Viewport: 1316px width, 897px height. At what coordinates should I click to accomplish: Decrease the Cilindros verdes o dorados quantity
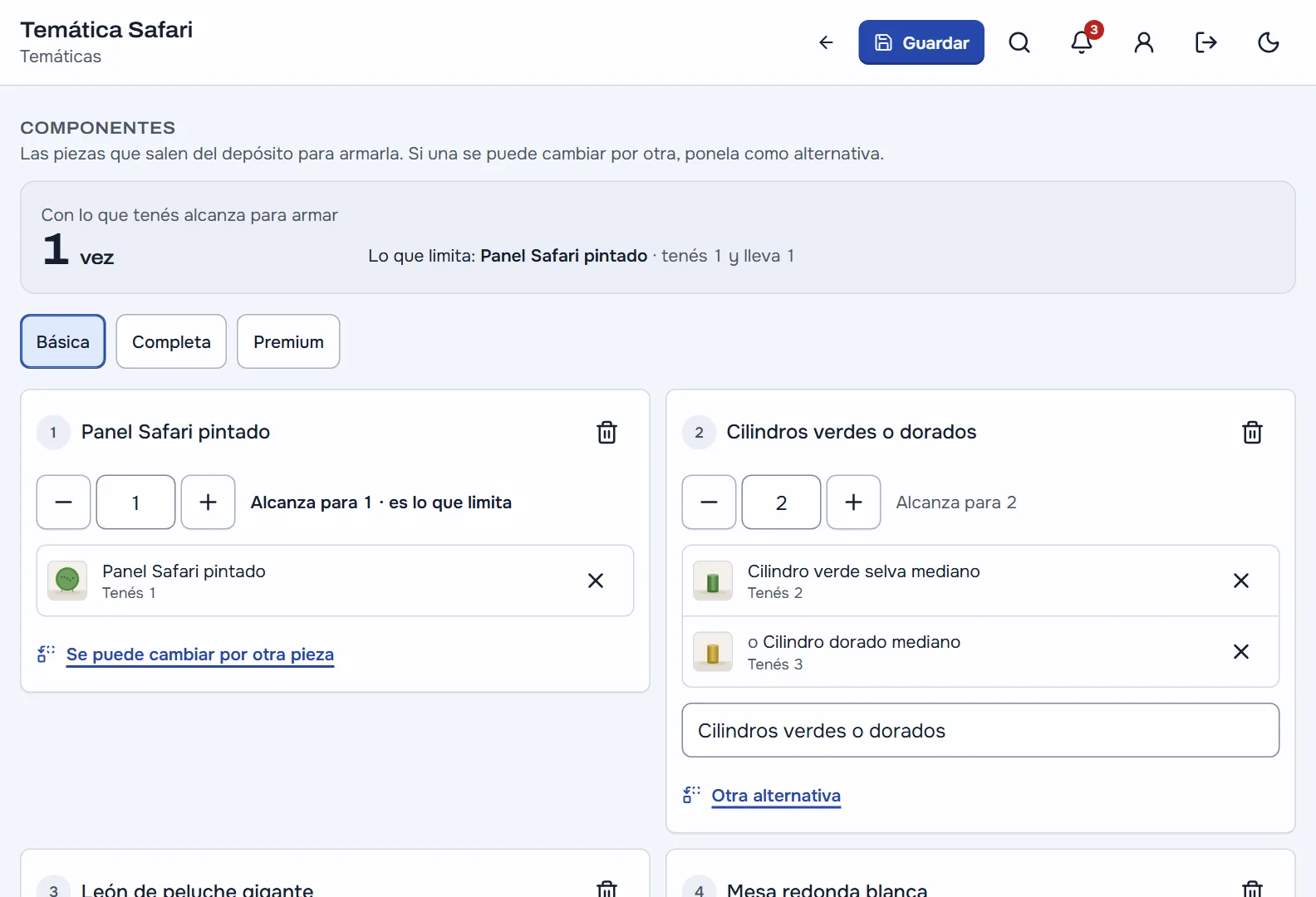pos(709,502)
